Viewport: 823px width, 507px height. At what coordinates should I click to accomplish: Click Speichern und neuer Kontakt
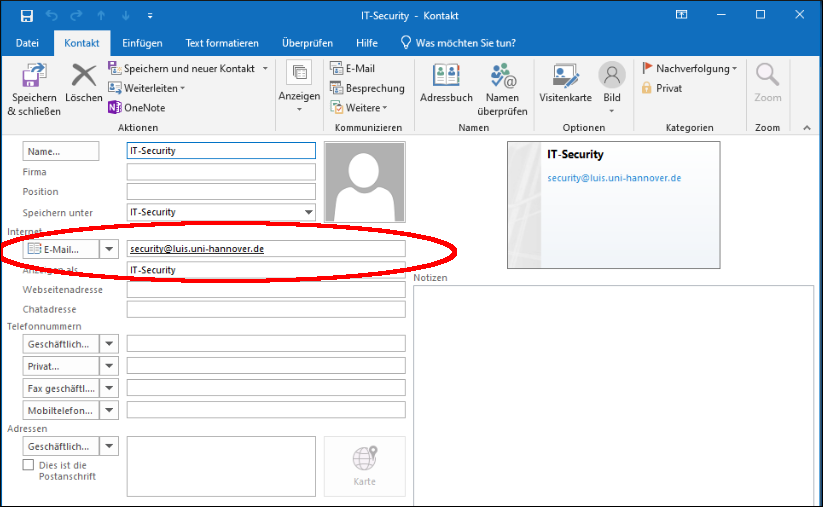coord(182,68)
